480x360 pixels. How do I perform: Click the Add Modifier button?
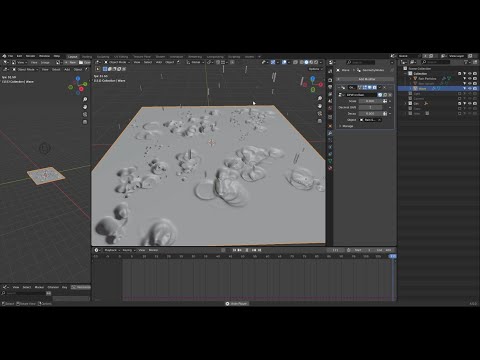[366, 79]
